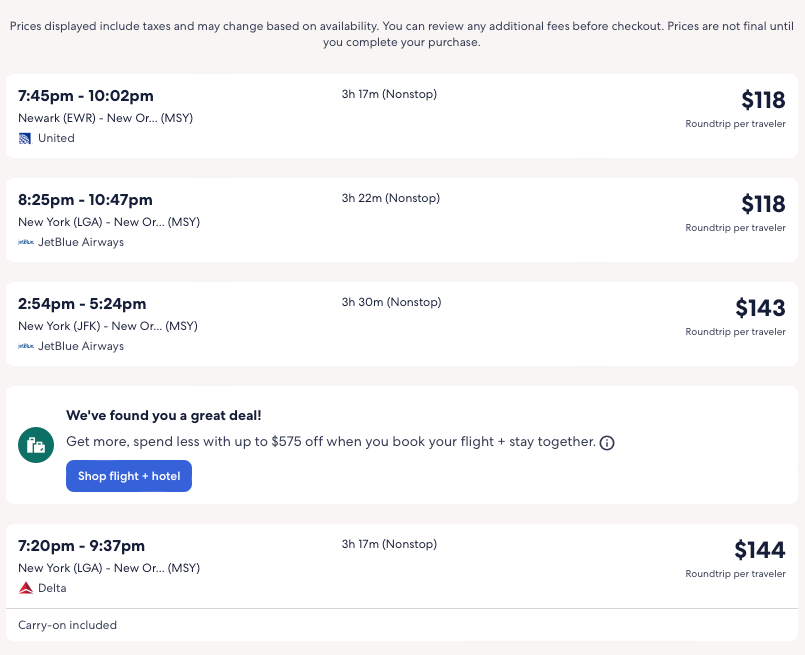The height and width of the screenshot is (655, 805).
Task: Click Newark (EWR) - New Or... (MSY) route
Action: [106, 118]
